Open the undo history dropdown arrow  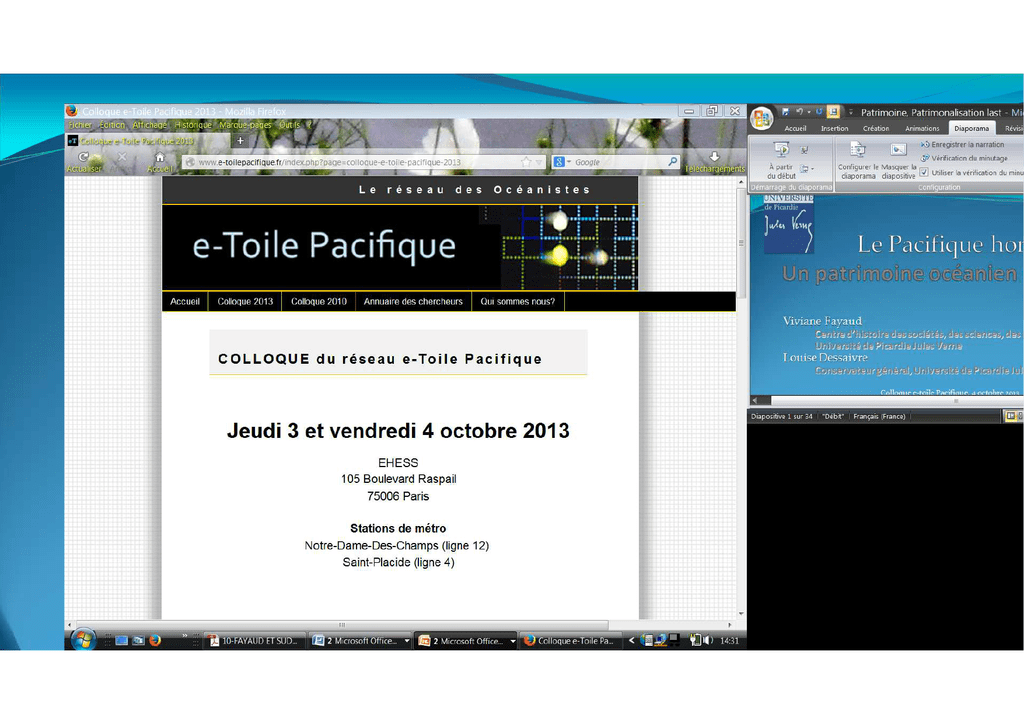coord(808,112)
